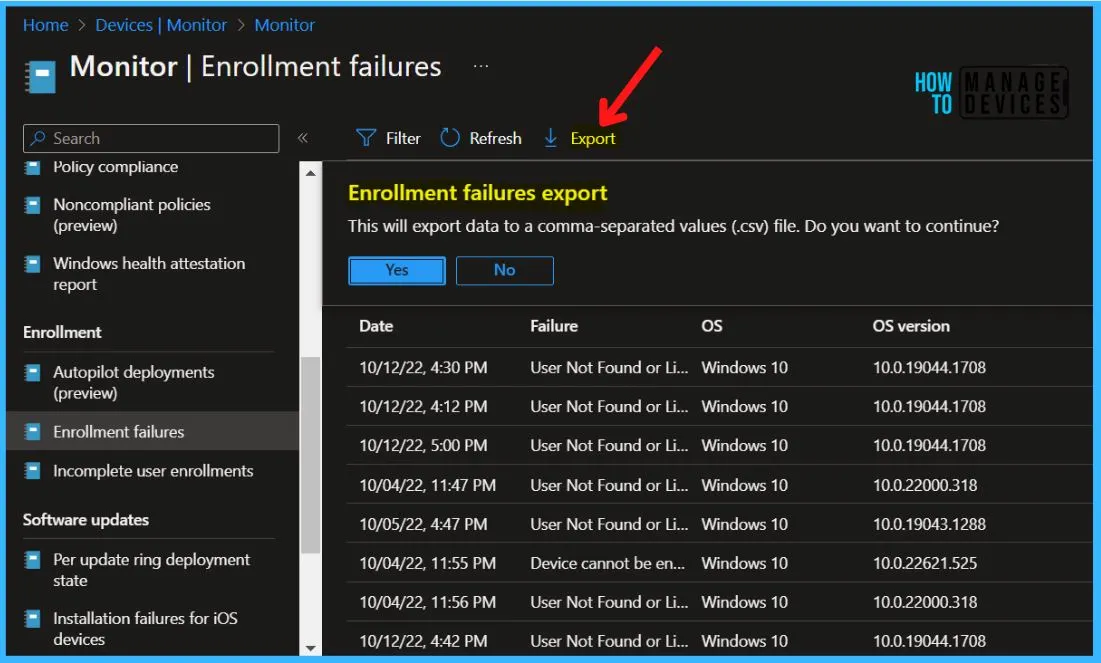1101x663 pixels.
Task: Select Enrollment failures in sidebar
Action: (x=152, y=431)
